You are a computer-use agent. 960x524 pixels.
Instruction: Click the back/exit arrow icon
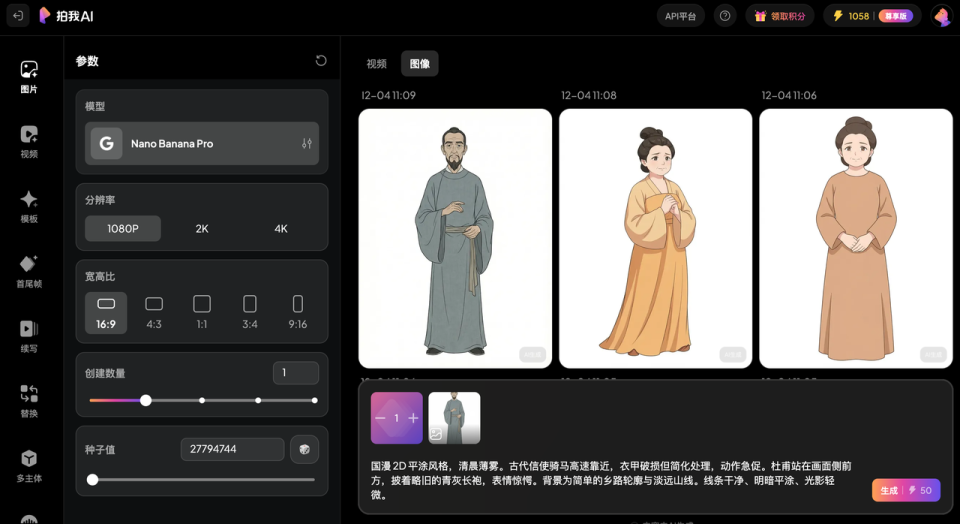click(x=18, y=16)
